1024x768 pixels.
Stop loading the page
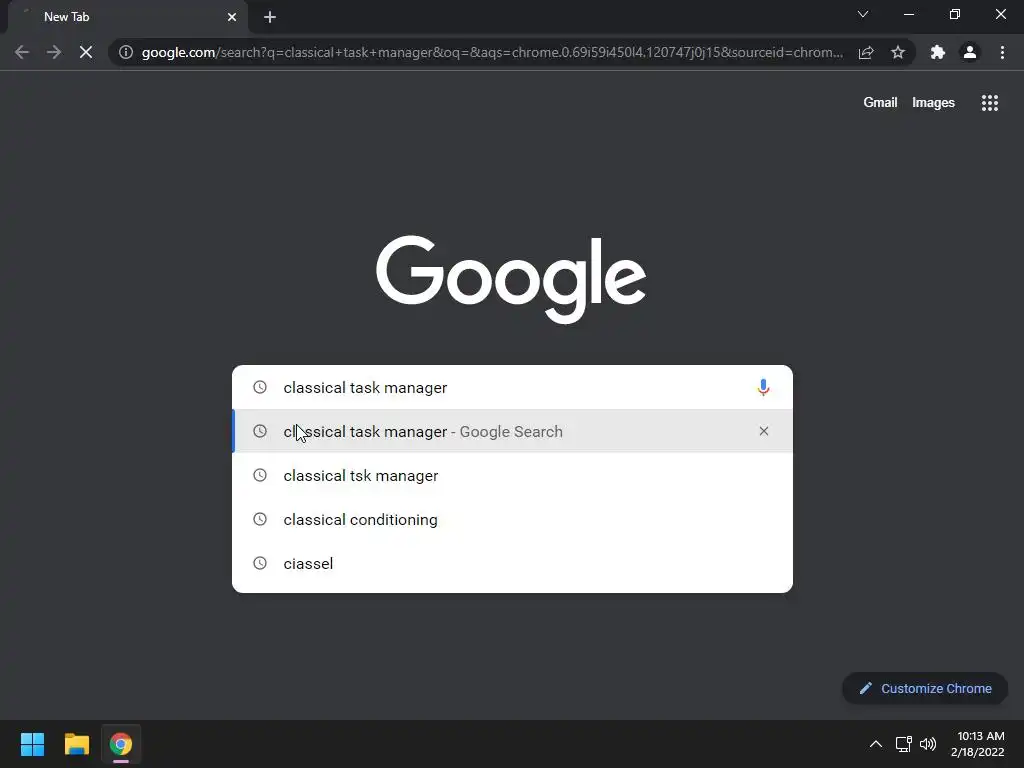[x=86, y=52]
